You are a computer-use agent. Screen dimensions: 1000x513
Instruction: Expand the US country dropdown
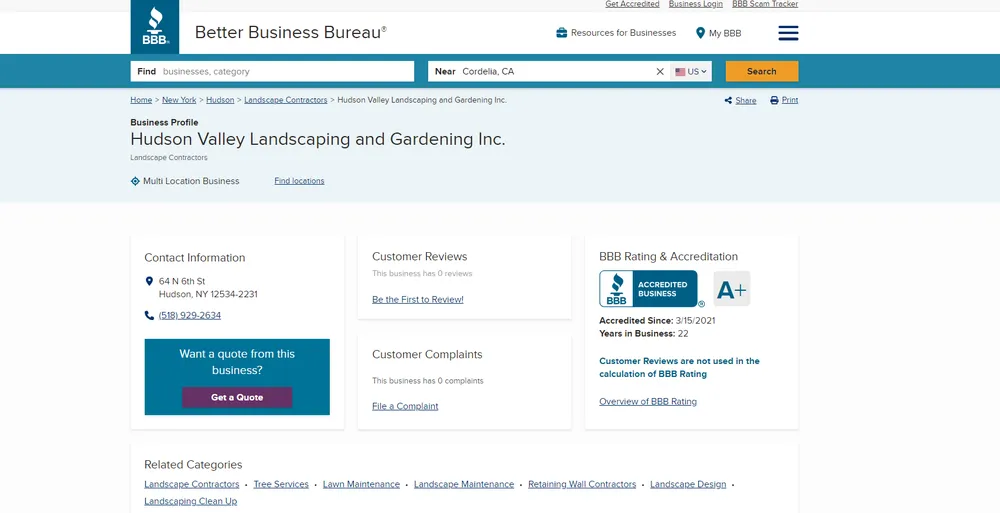pos(691,72)
